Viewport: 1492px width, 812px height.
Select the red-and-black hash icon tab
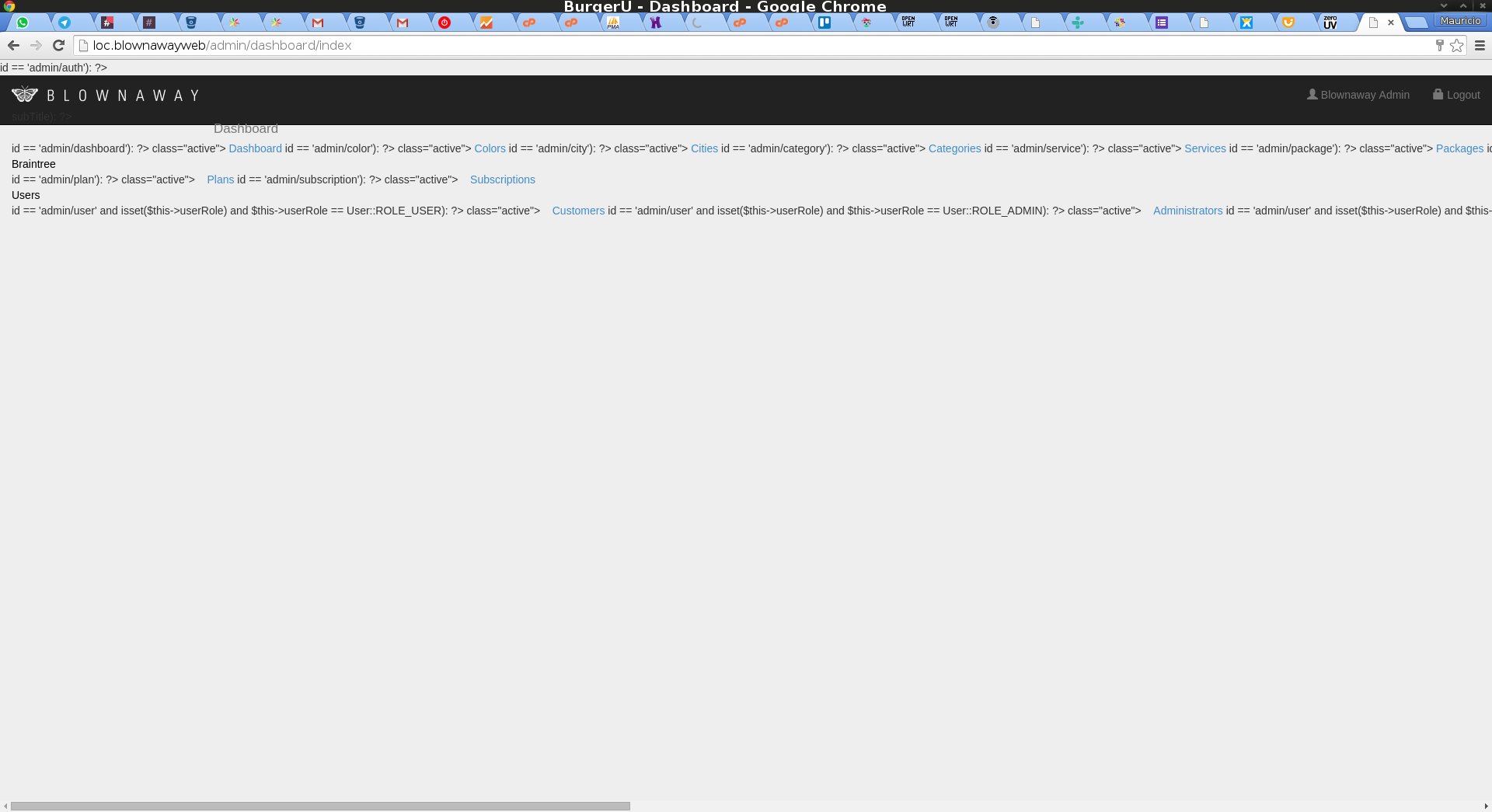(107, 23)
